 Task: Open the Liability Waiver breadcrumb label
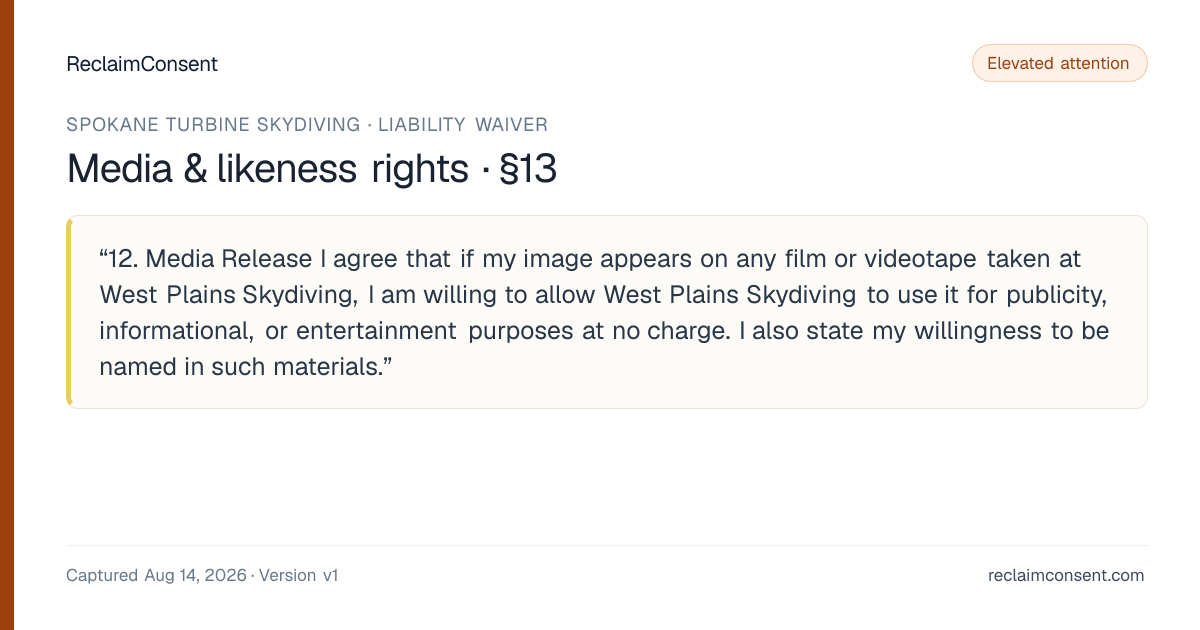pyautogui.click(x=463, y=125)
